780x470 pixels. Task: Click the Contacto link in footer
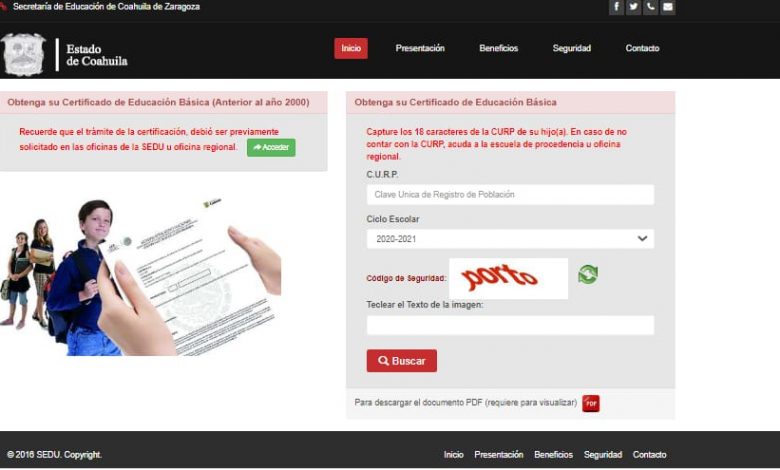point(649,455)
